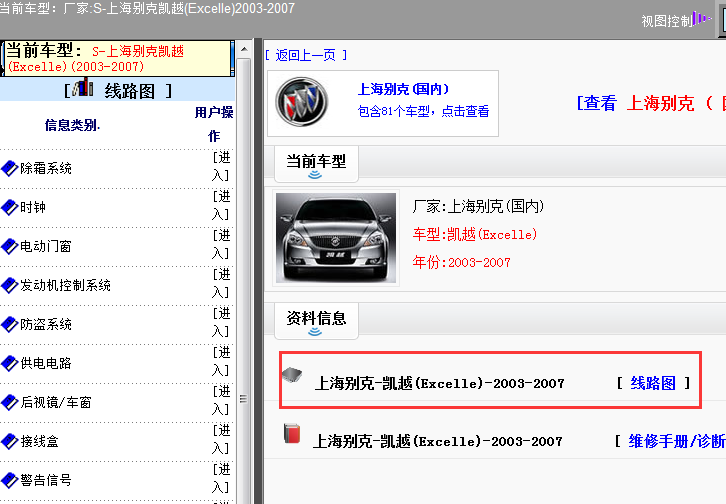The image size is (726, 504).
Task: Enter the 后视镜/车窗 category via 进入
Action: (221, 400)
